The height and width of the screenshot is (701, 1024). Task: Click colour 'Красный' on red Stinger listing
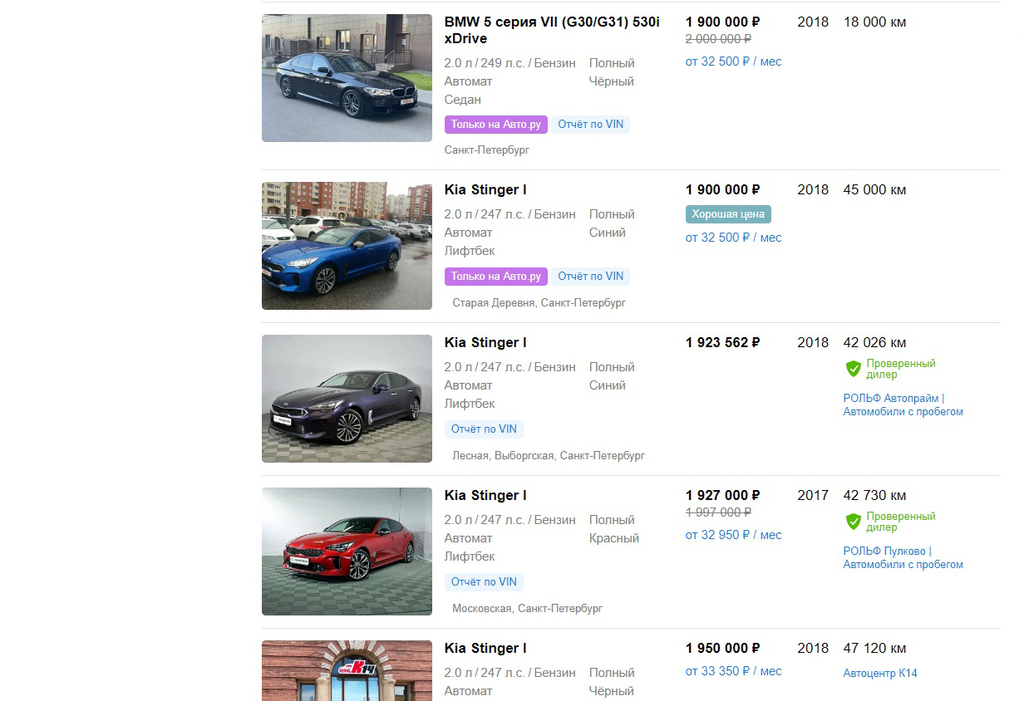614,538
